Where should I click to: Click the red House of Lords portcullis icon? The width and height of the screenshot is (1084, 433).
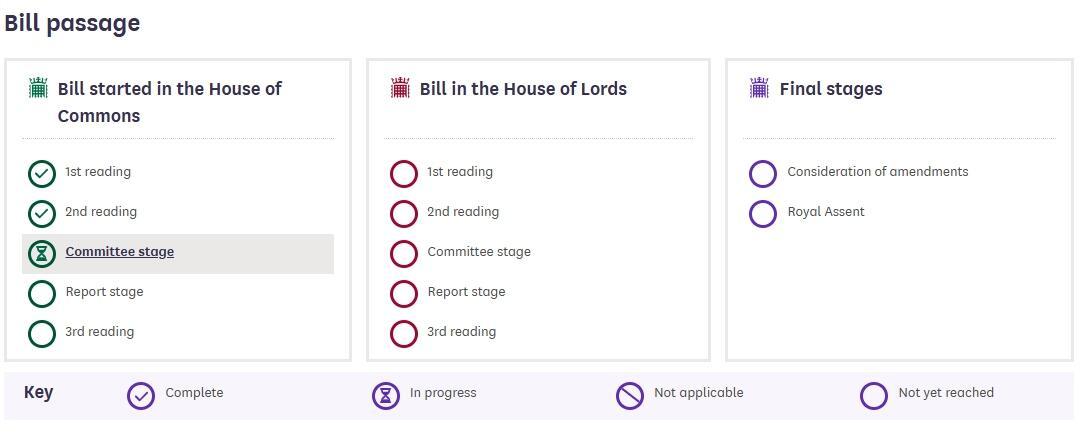[x=400, y=89]
